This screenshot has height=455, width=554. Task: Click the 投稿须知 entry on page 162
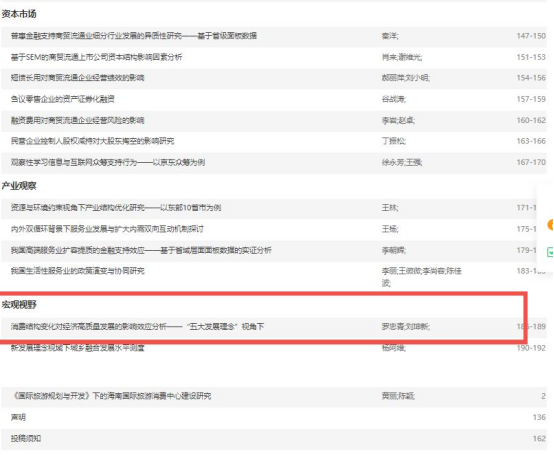click(x=25, y=438)
